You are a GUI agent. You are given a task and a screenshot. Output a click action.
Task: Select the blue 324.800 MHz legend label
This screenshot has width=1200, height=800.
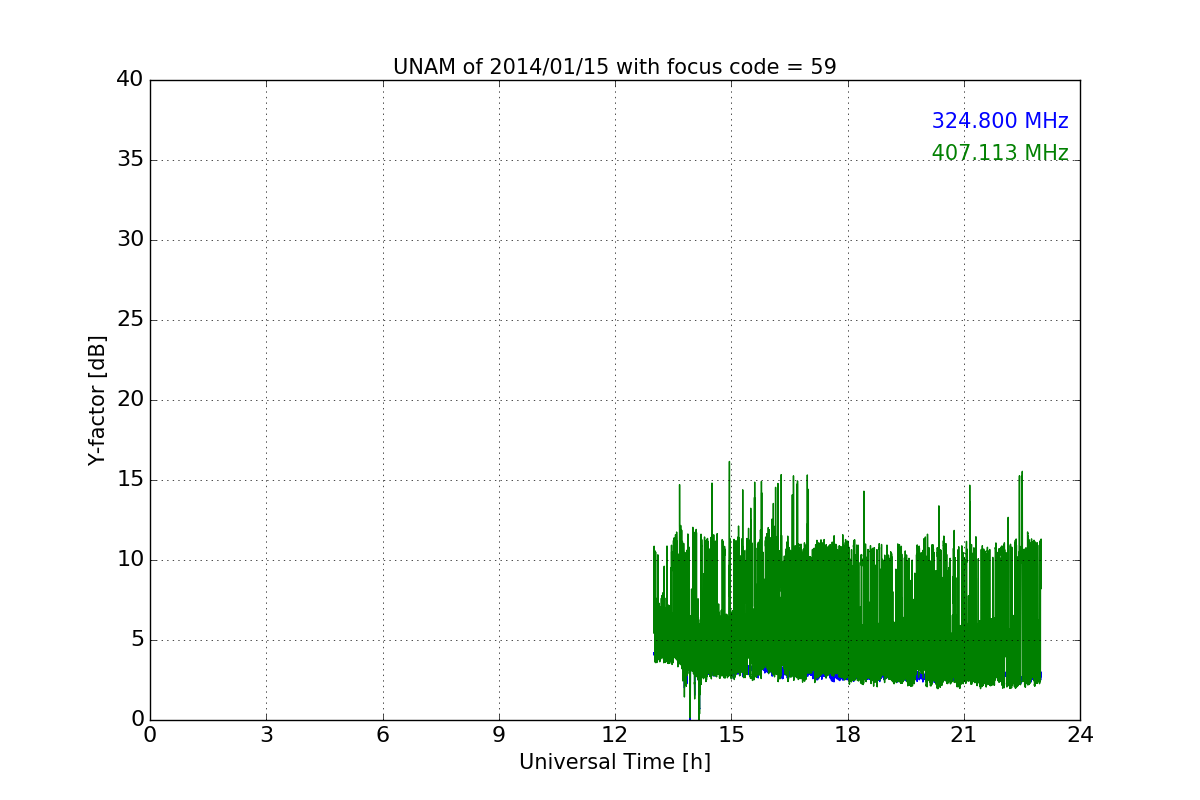[1000, 121]
